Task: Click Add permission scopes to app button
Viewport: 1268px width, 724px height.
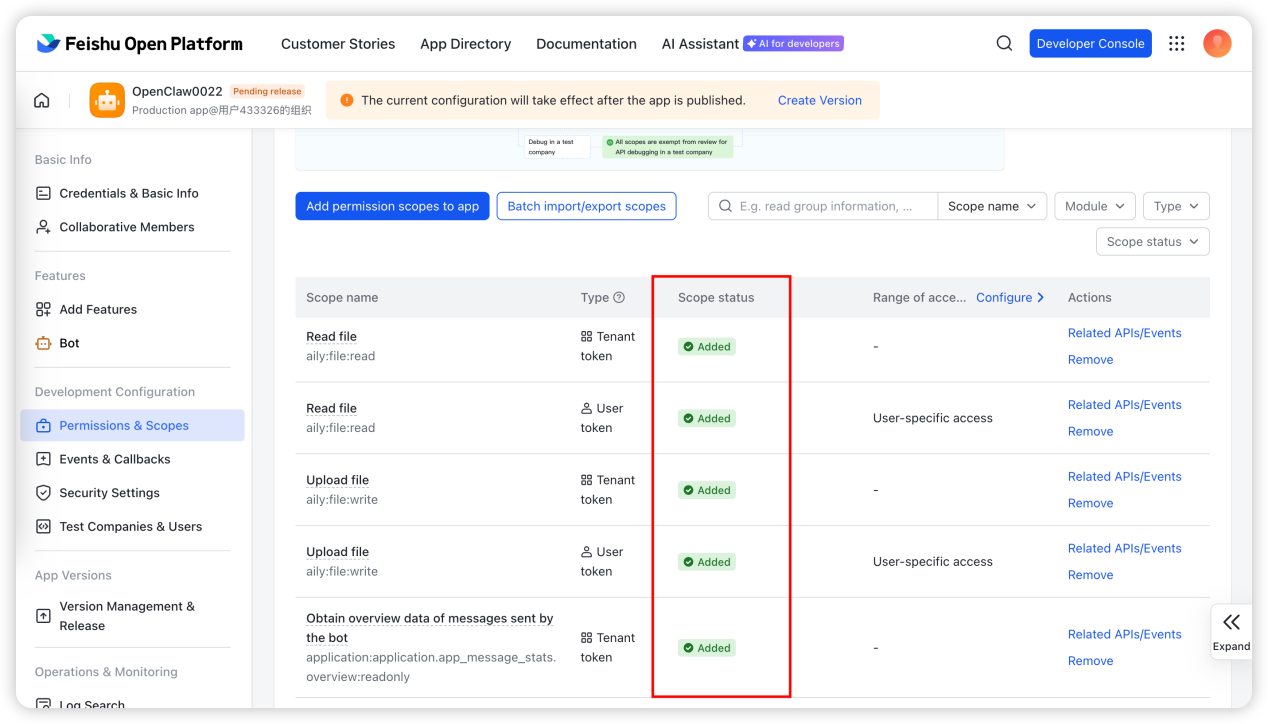Action: point(392,206)
